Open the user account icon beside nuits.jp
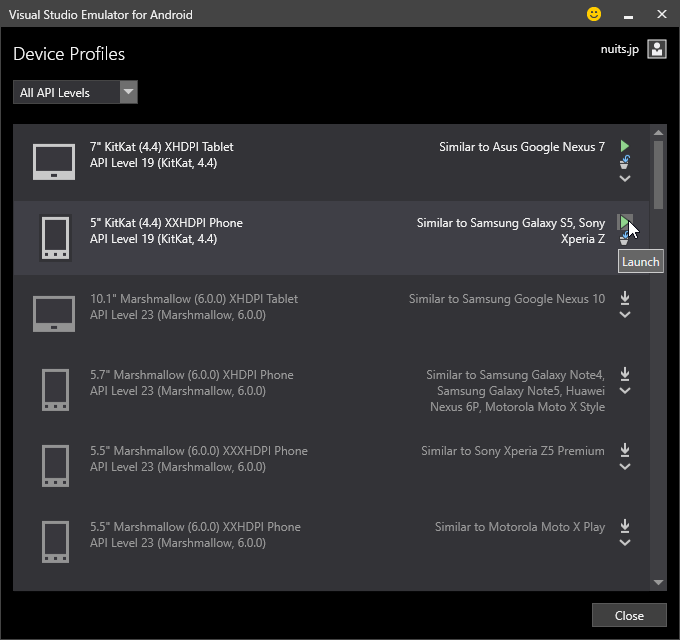This screenshot has width=680, height=640. 657,49
